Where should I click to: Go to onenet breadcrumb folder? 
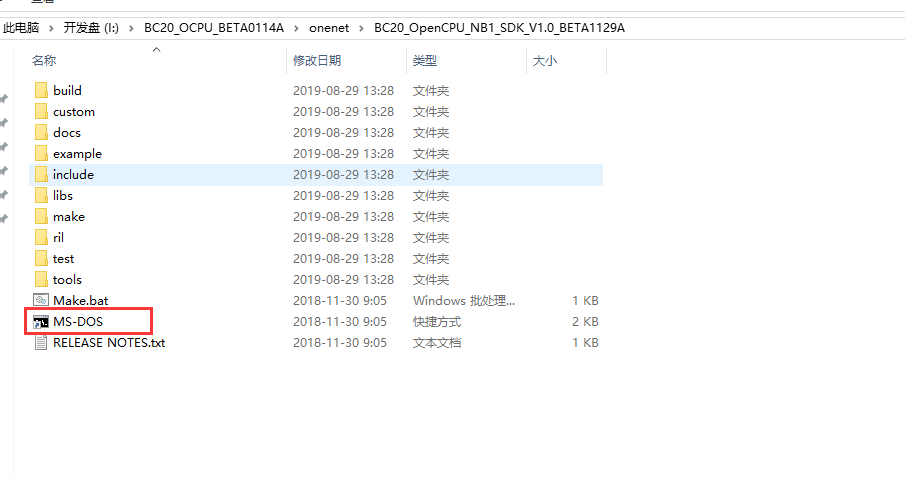pyautogui.click(x=329, y=28)
